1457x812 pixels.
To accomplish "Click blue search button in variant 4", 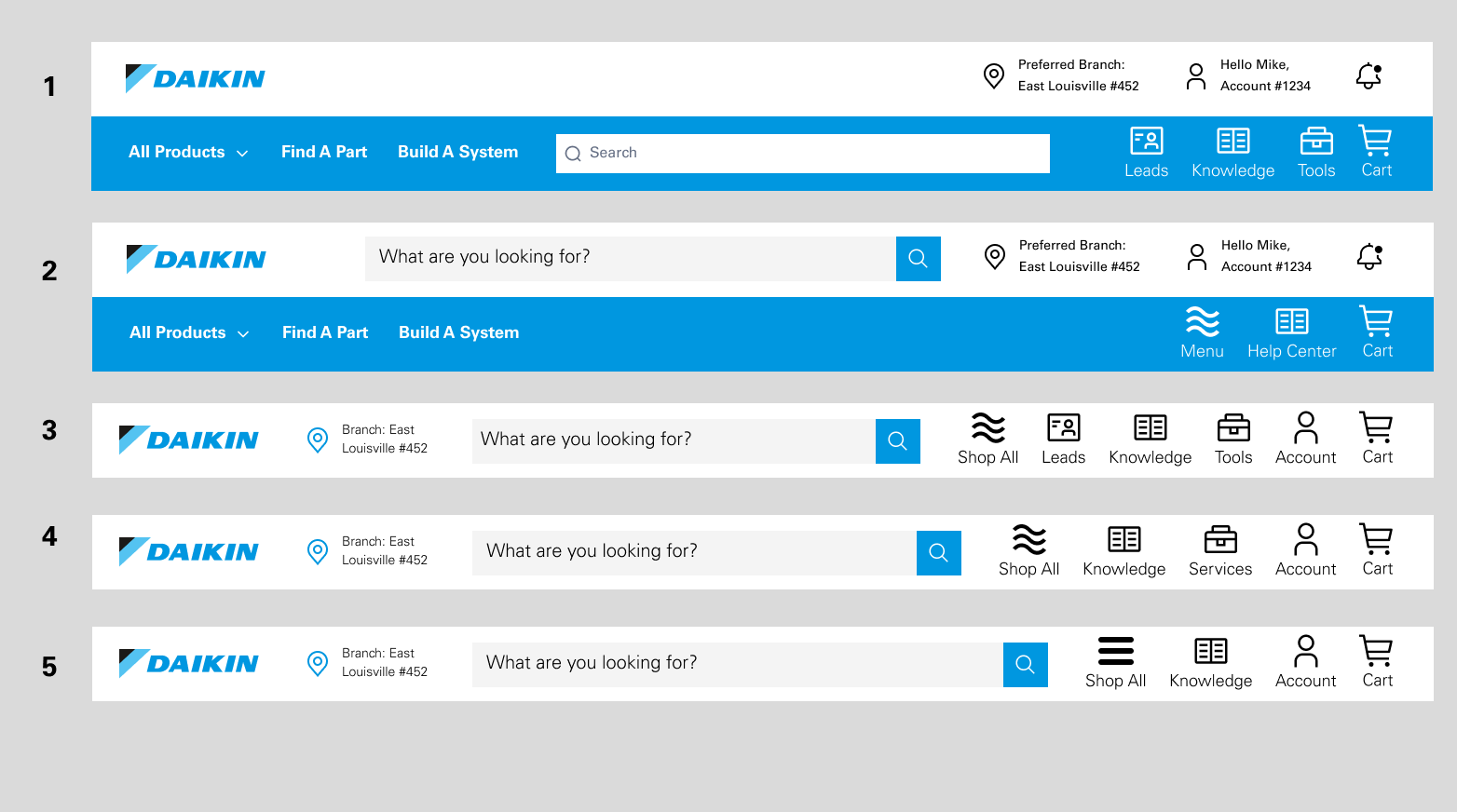I will pos(939,553).
